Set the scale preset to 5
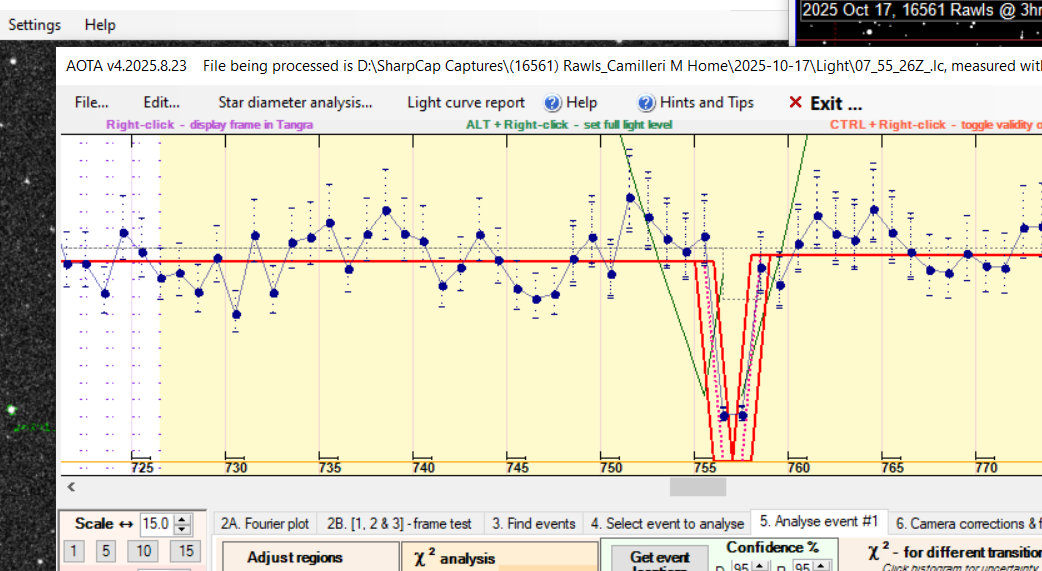The height and width of the screenshot is (571, 1042). (x=105, y=551)
